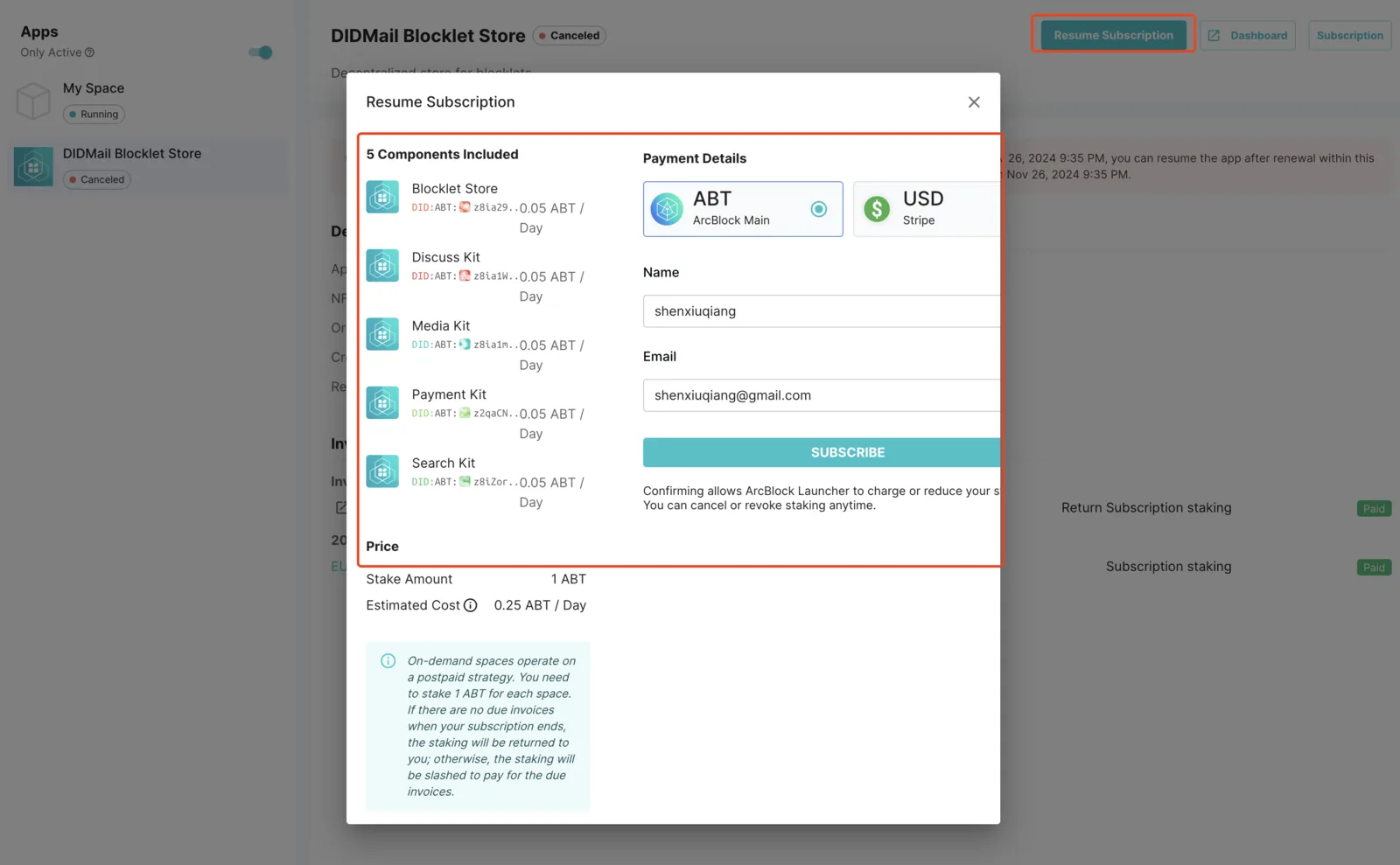The image size is (1400, 865).
Task: Select the ABT ArcBlock Main payment radio
Action: (x=818, y=209)
